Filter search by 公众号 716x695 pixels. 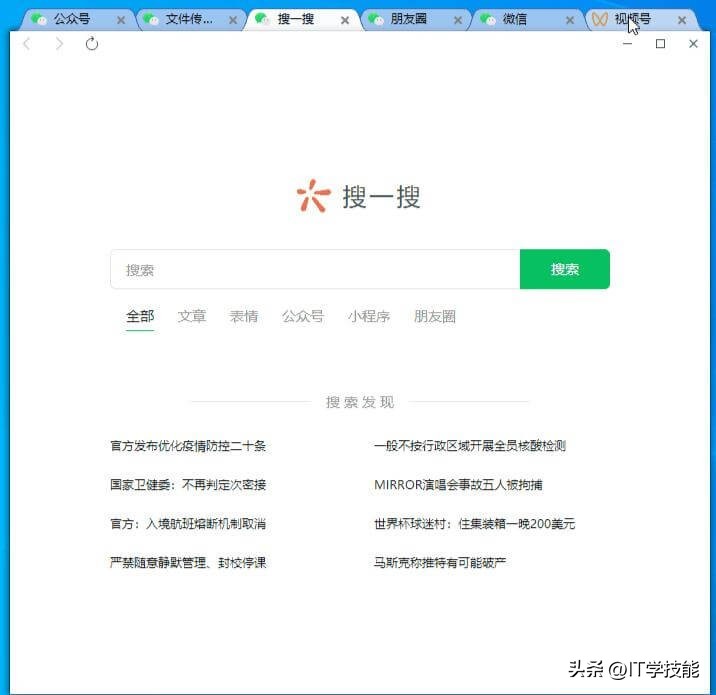(x=303, y=316)
